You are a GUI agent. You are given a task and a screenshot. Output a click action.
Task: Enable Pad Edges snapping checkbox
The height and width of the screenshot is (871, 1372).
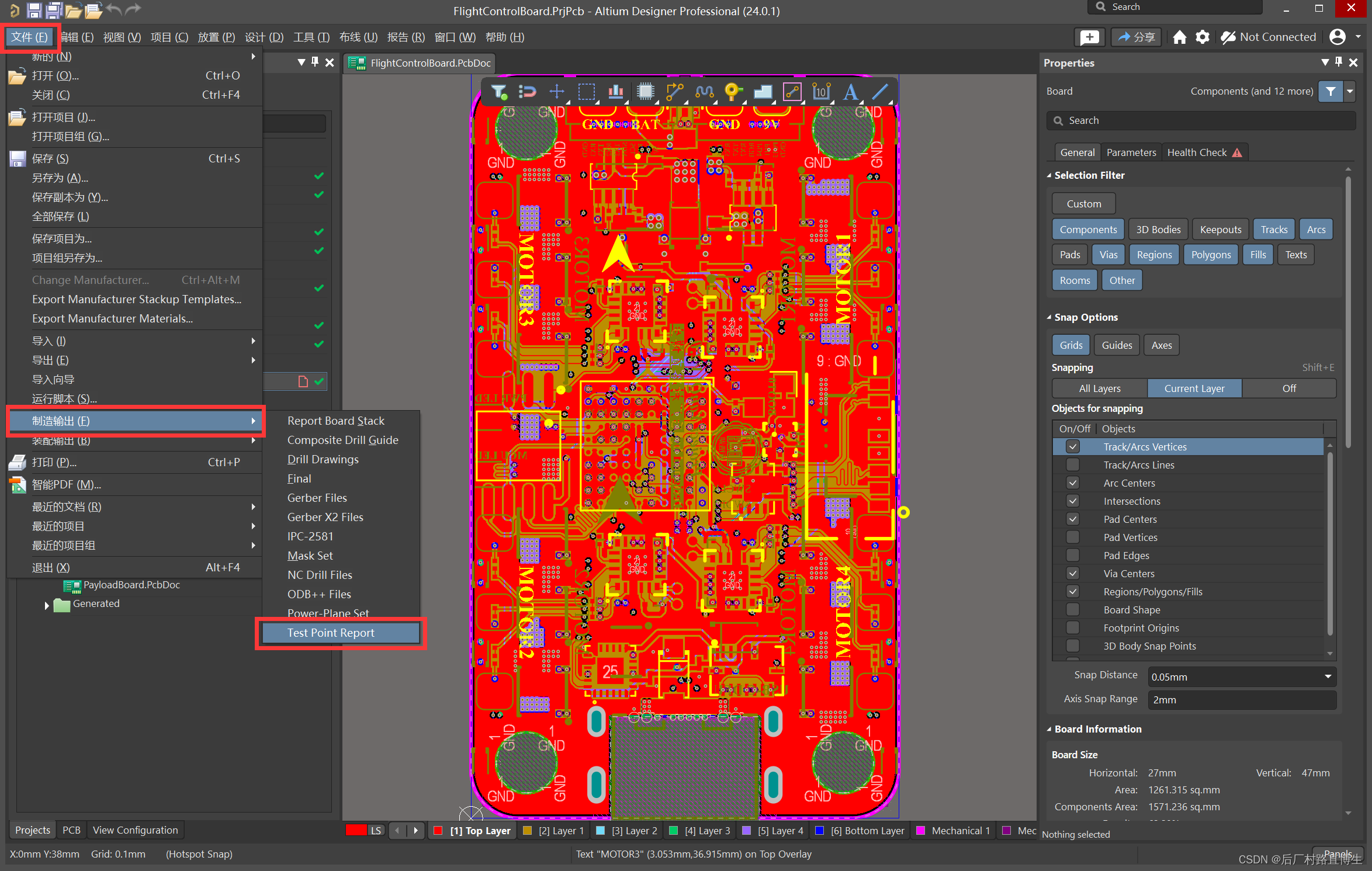click(x=1073, y=556)
